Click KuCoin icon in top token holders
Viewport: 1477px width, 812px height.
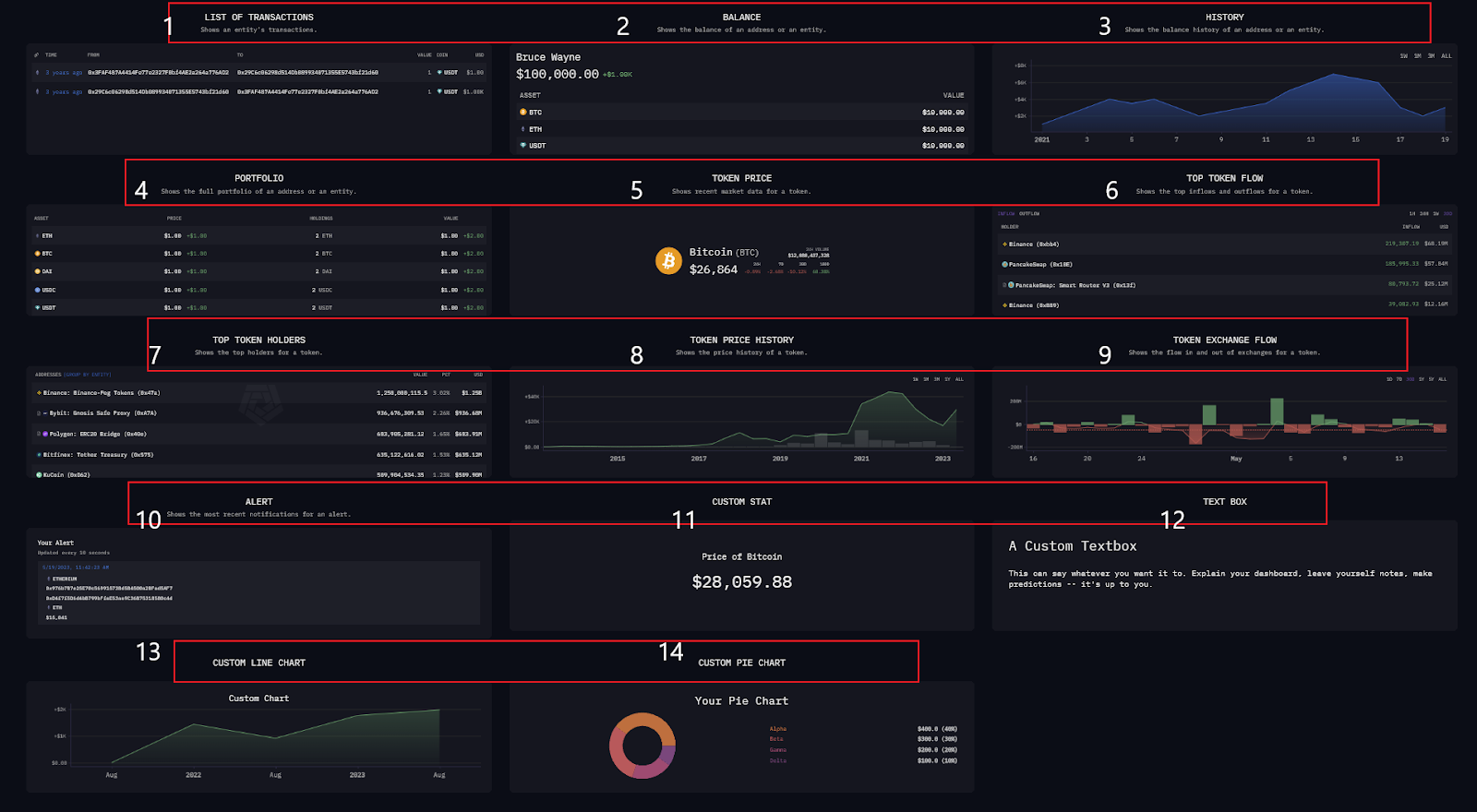[x=39, y=475]
